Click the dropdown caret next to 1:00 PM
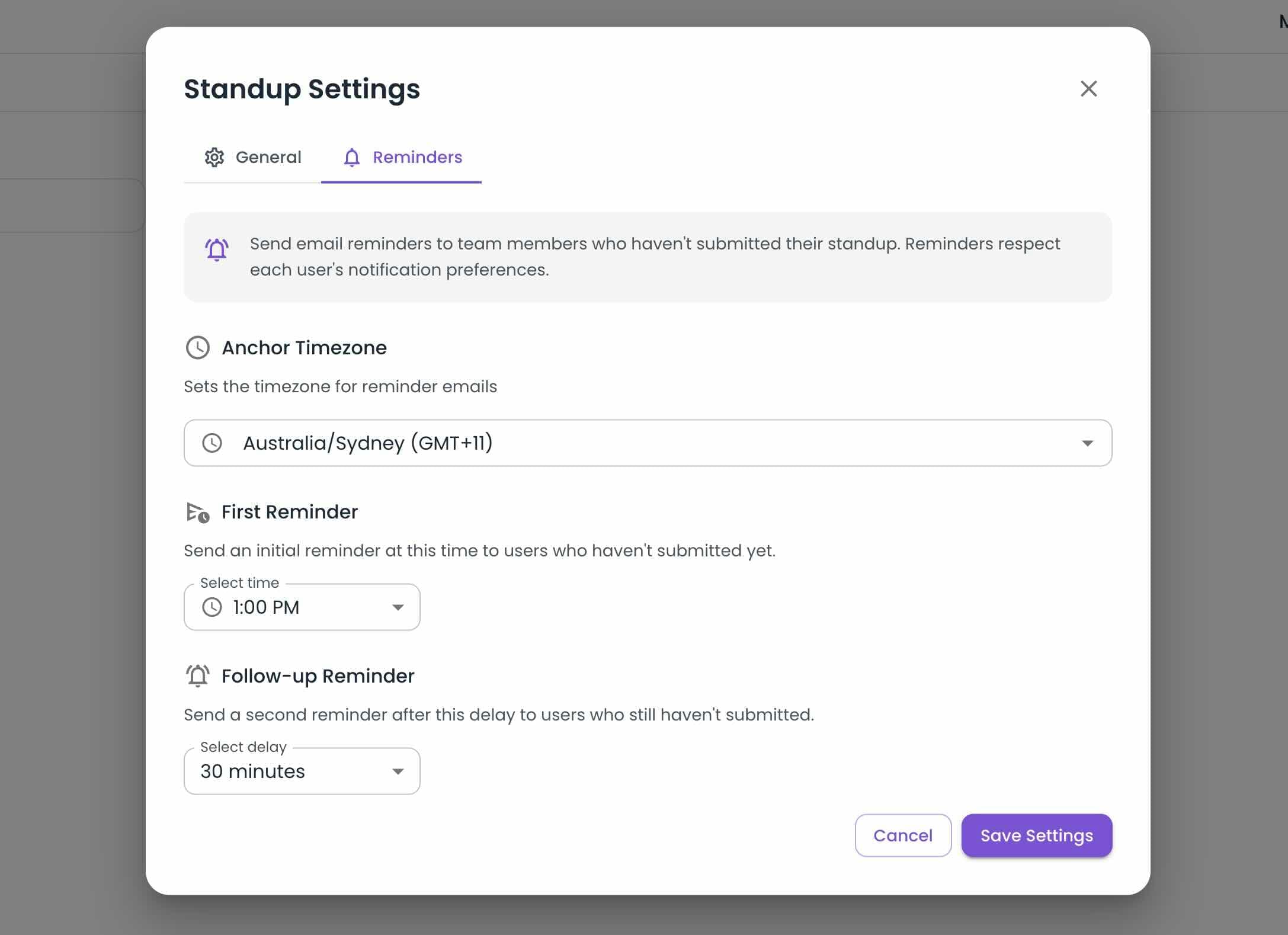Screen dimensions: 1288x935 pos(398,607)
